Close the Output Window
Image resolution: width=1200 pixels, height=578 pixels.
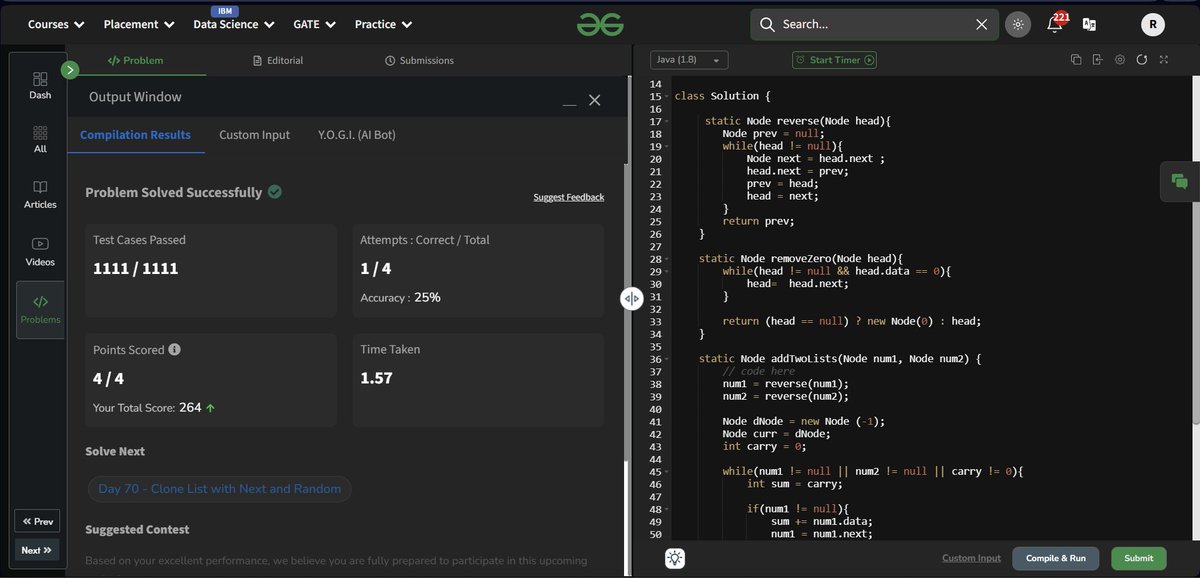pyautogui.click(x=595, y=100)
